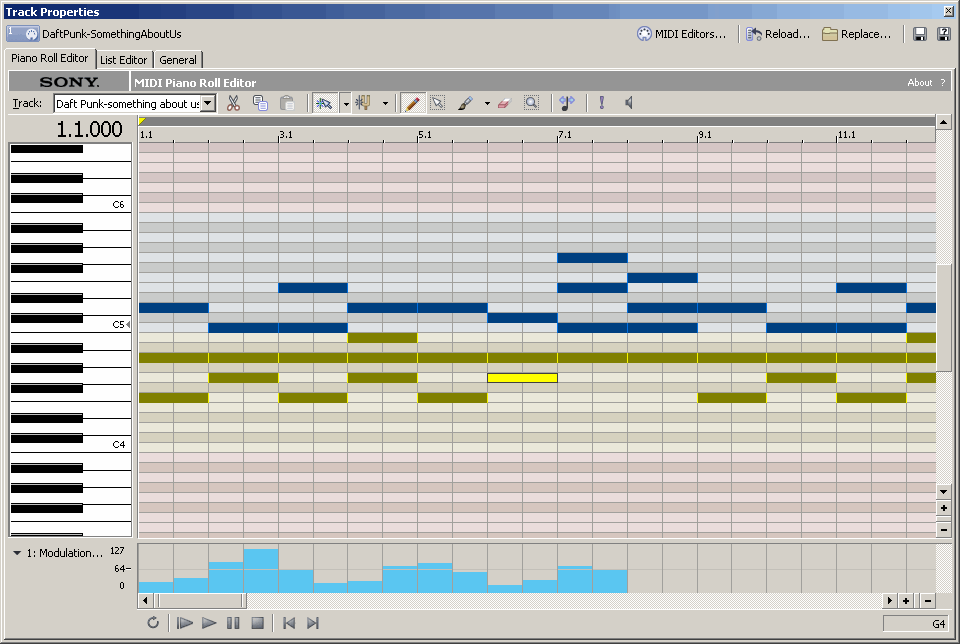Open the General tab

177,59
